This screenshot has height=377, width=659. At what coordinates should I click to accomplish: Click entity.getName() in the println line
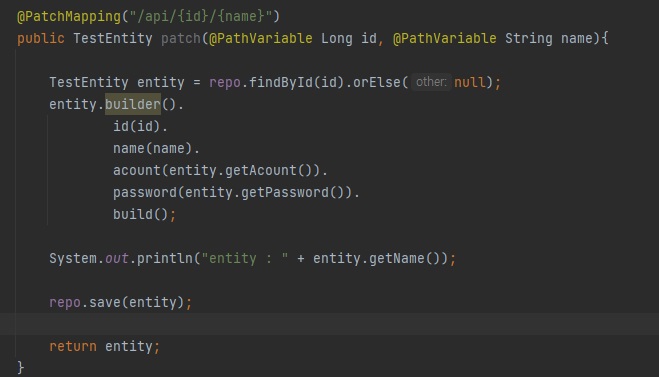376,258
